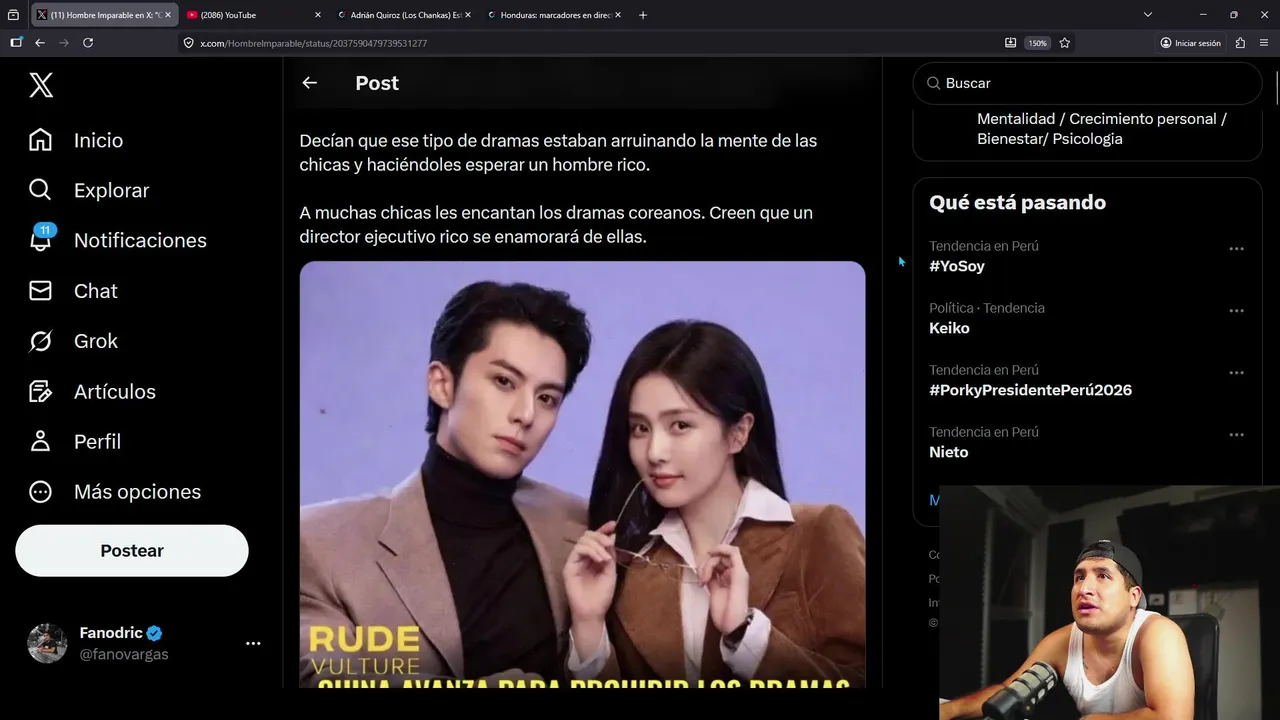The image size is (1280, 720).
Task: Click the Notificaciones bell icon
Action: 40,240
